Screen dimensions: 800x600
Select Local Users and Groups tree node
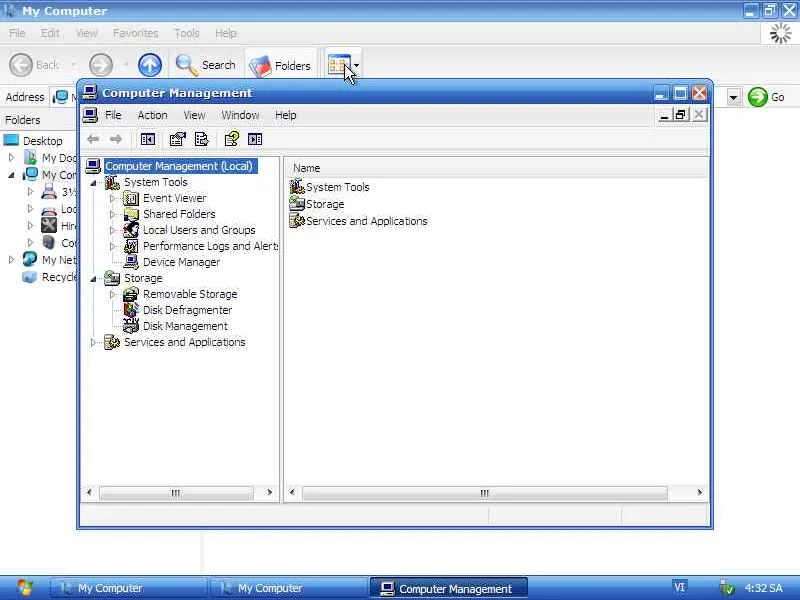tap(199, 230)
